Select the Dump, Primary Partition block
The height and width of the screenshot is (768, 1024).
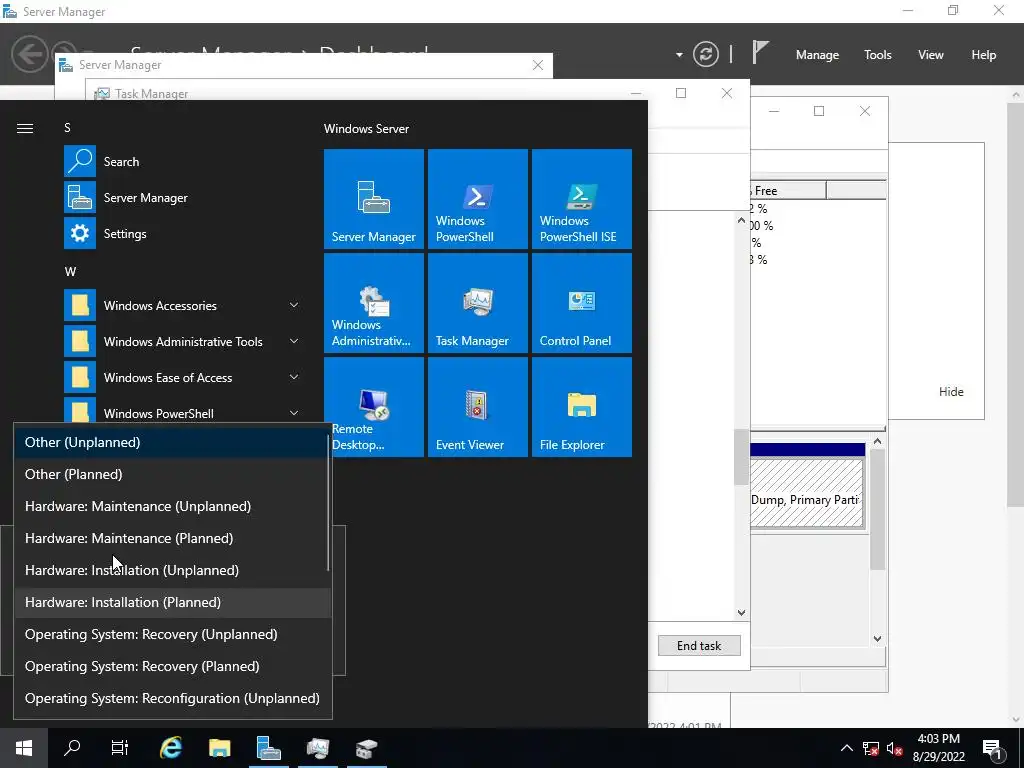[807, 493]
